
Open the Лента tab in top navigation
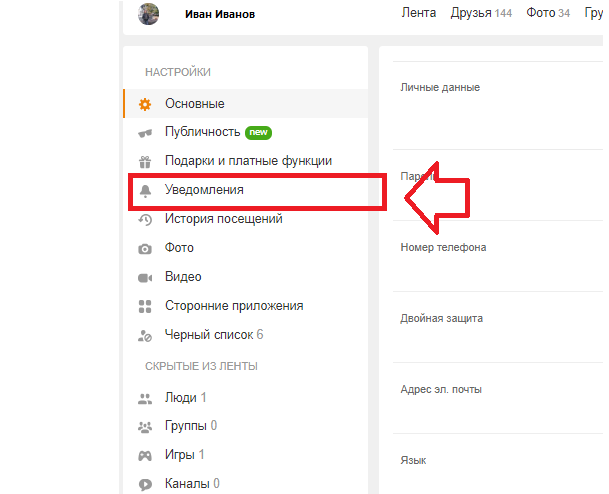[x=418, y=13]
